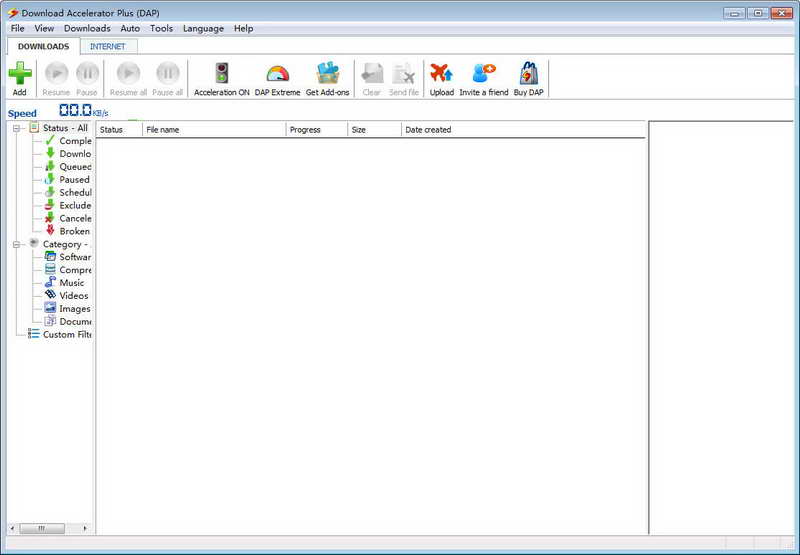Image resolution: width=800 pixels, height=555 pixels.
Task: Click the Upload airplane icon
Action: 441,73
